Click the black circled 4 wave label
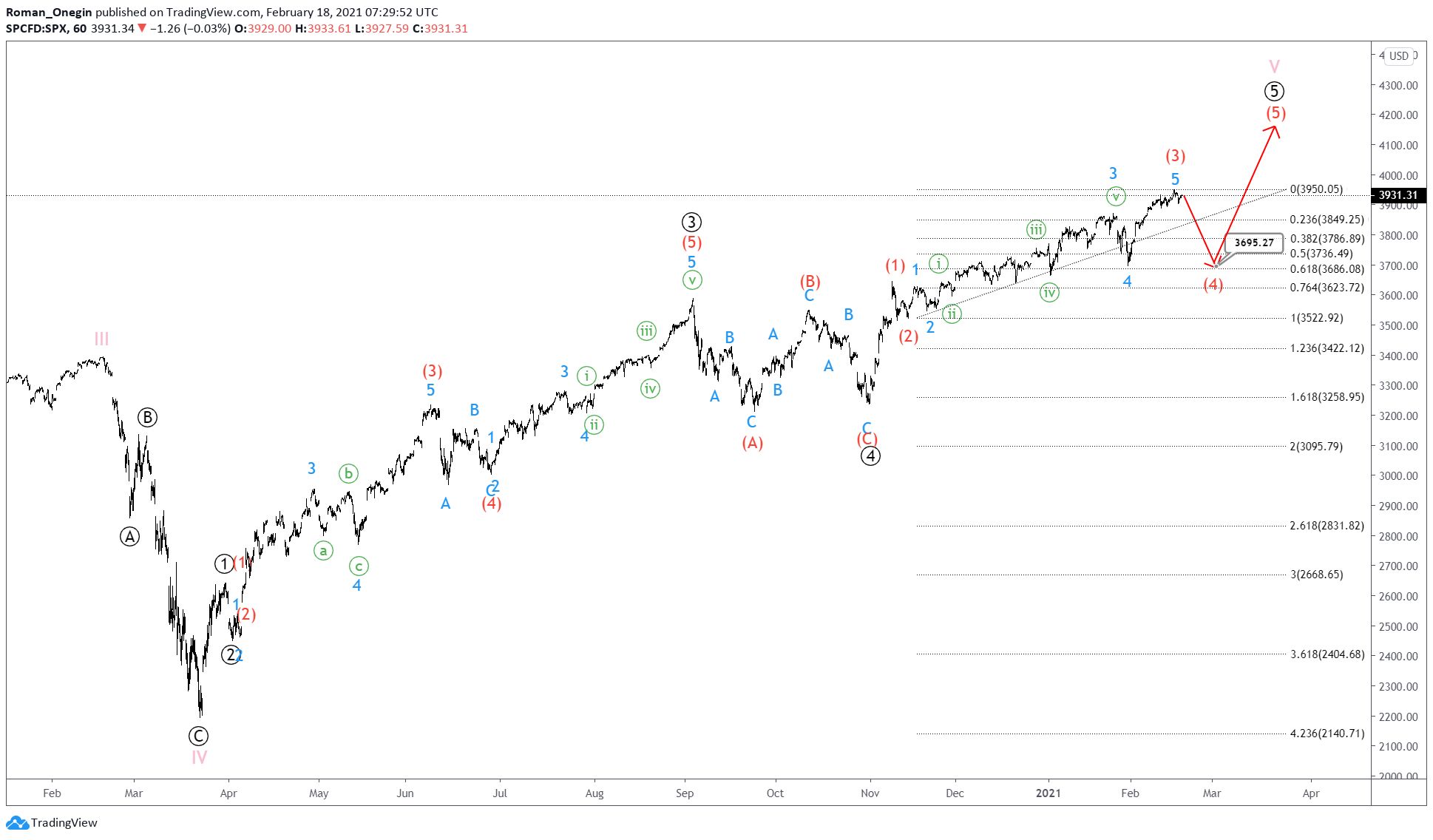1433x840 pixels. coord(870,456)
